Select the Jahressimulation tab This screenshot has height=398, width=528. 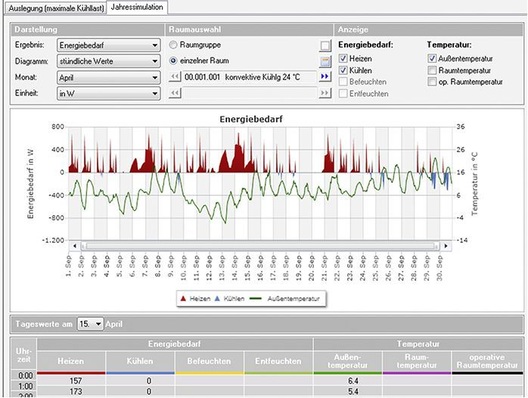[137, 7]
